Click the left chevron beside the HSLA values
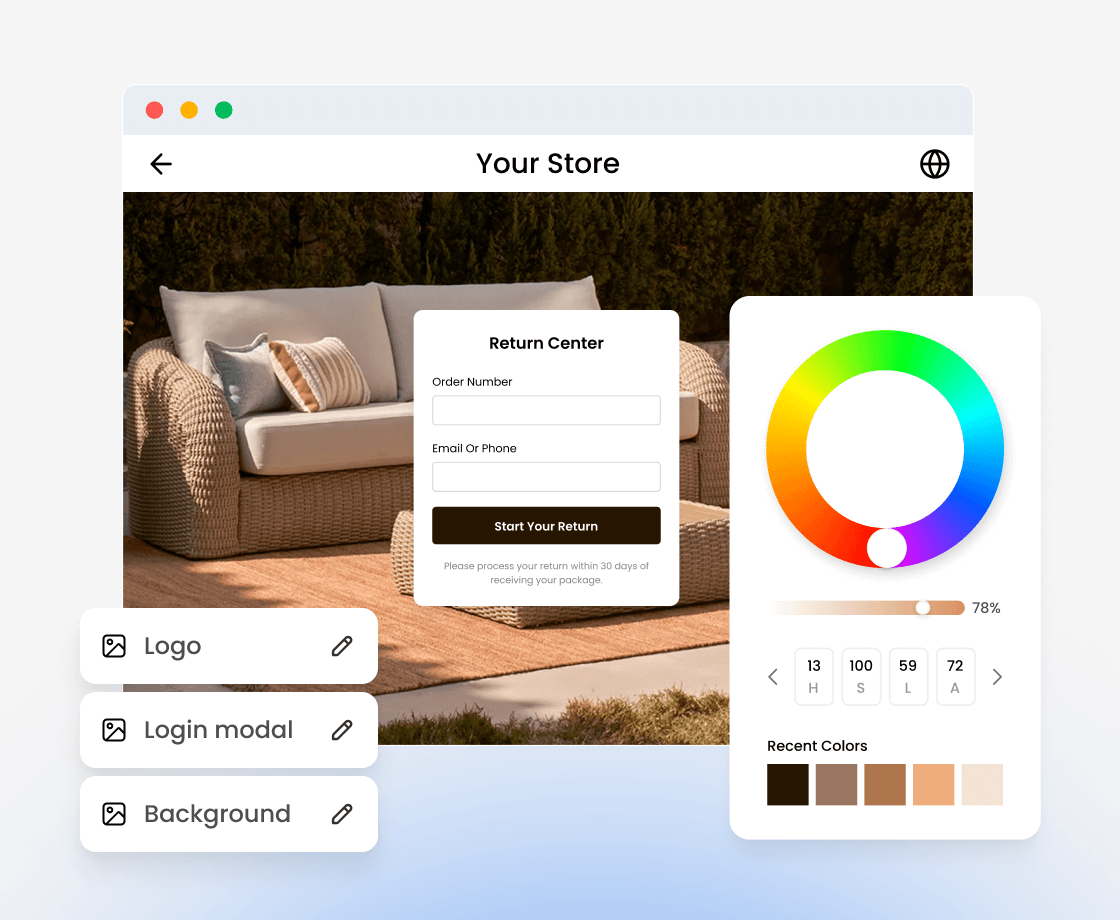The width and height of the screenshot is (1120, 920). (x=773, y=677)
